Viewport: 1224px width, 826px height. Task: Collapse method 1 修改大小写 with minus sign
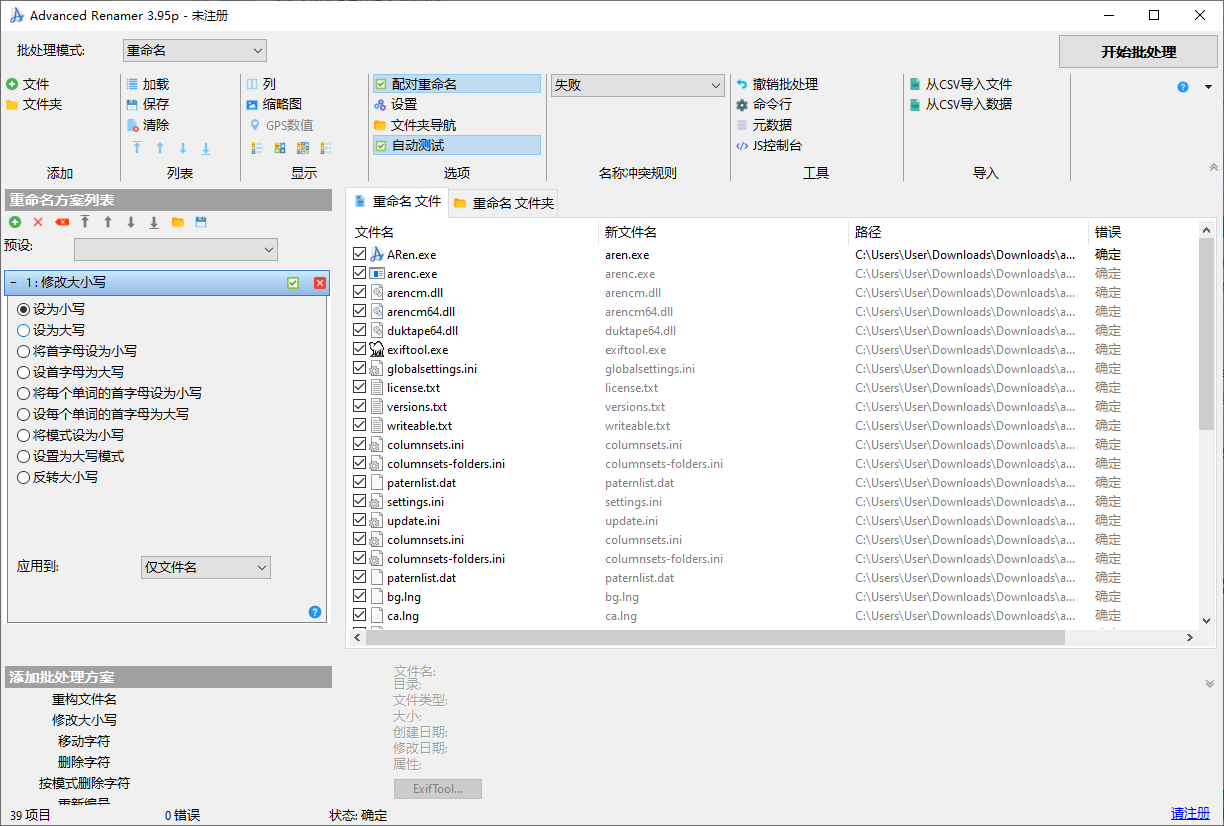click(14, 283)
